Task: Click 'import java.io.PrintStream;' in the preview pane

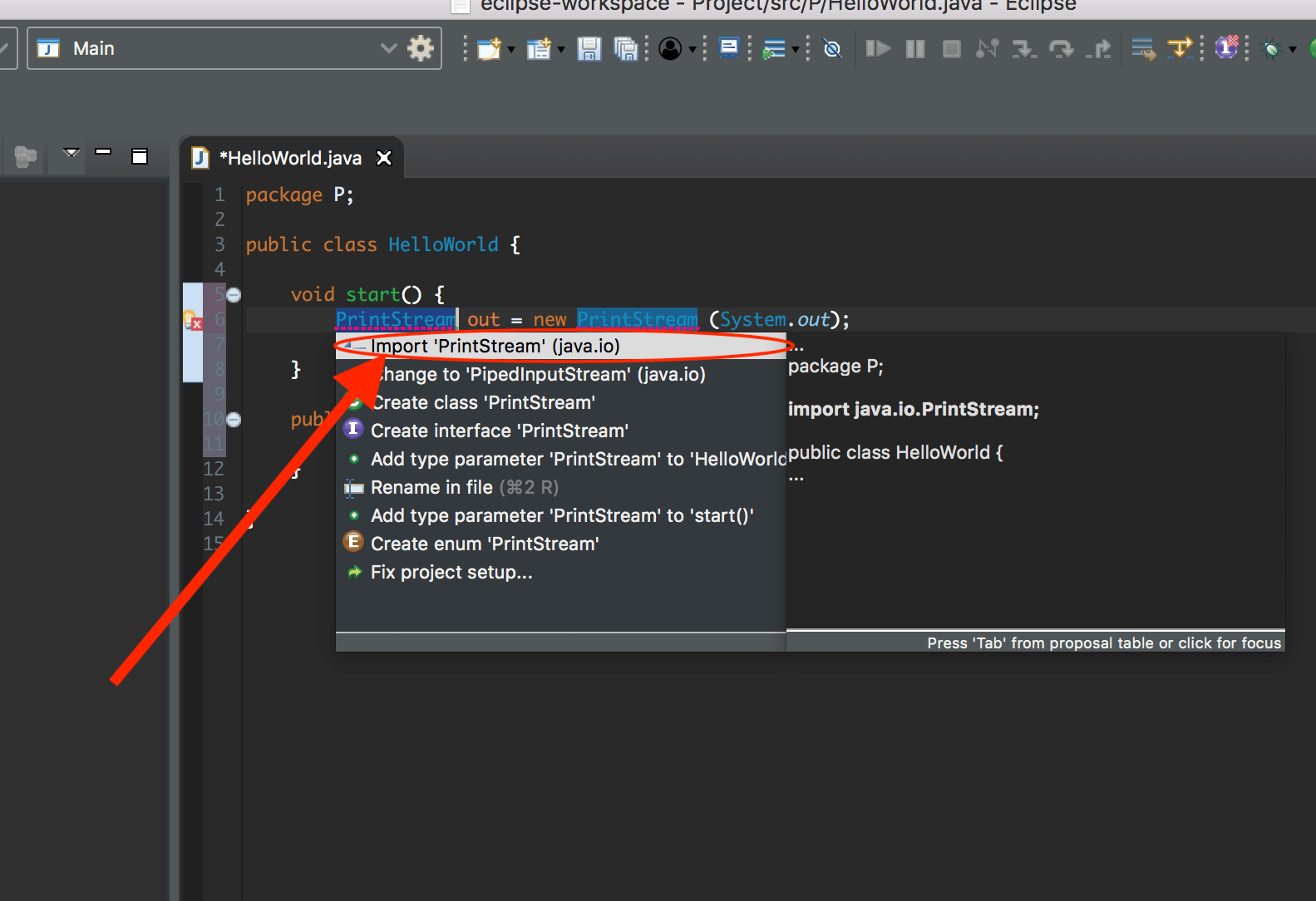Action: click(914, 409)
